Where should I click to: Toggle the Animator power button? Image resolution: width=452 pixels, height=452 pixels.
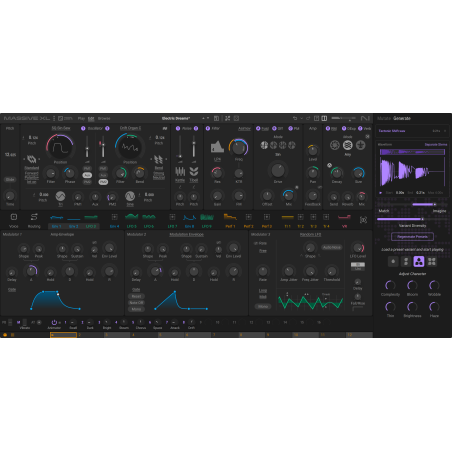(x=54, y=322)
